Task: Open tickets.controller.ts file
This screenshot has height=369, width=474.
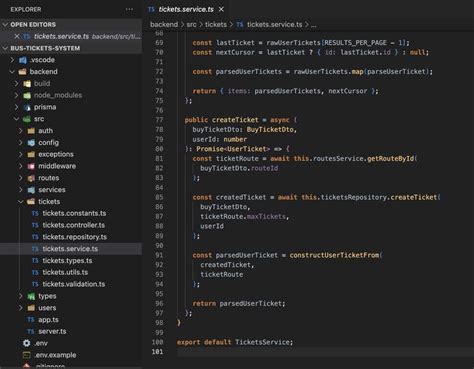Action: click(74, 225)
